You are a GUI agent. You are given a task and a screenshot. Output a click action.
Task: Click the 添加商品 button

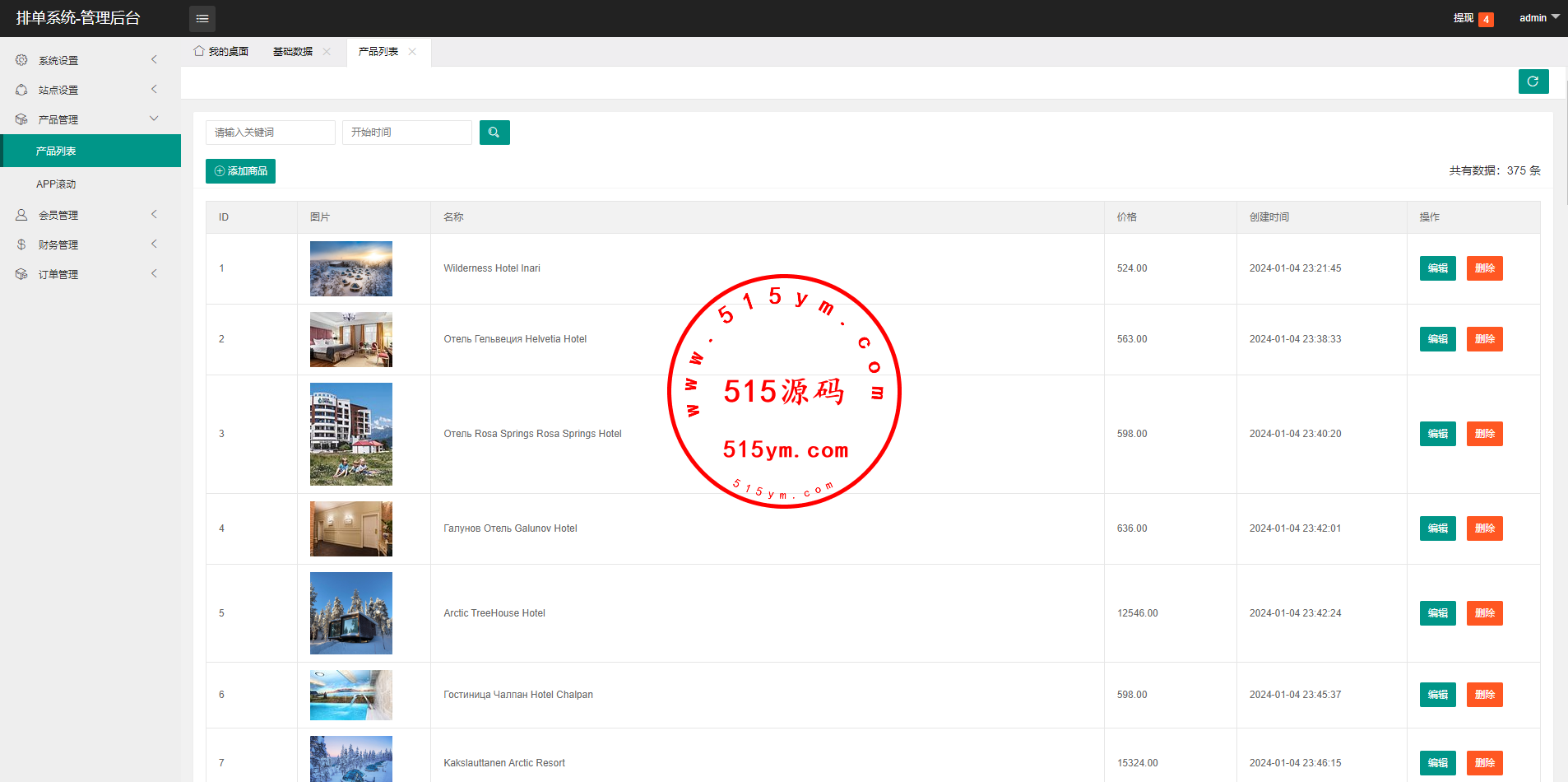pyautogui.click(x=240, y=171)
